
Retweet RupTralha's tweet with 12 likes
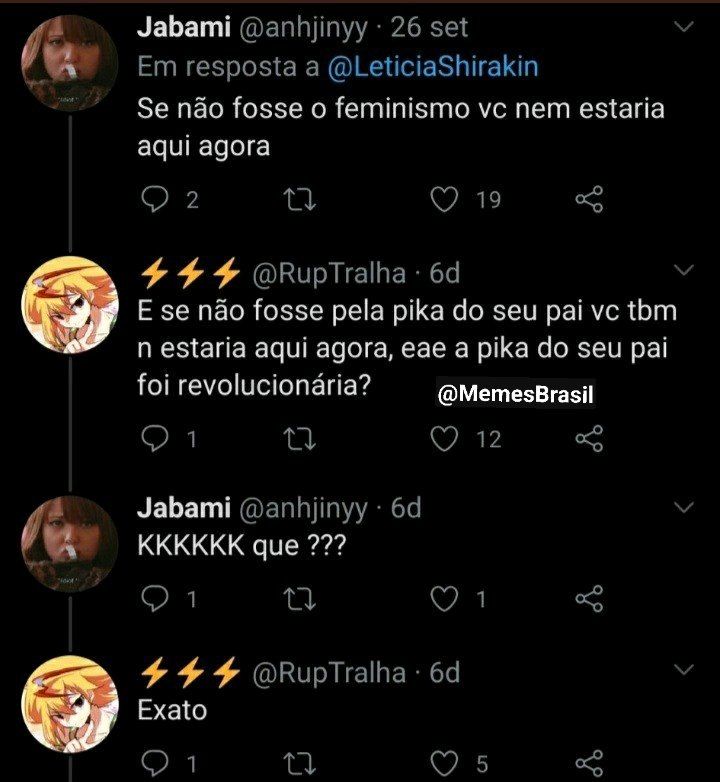click(299, 439)
